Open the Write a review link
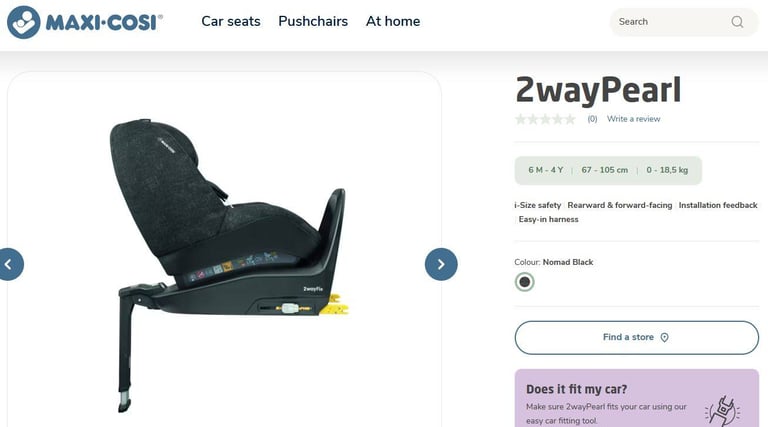This screenshot has width=768, height=427. (x=633, y=119)
